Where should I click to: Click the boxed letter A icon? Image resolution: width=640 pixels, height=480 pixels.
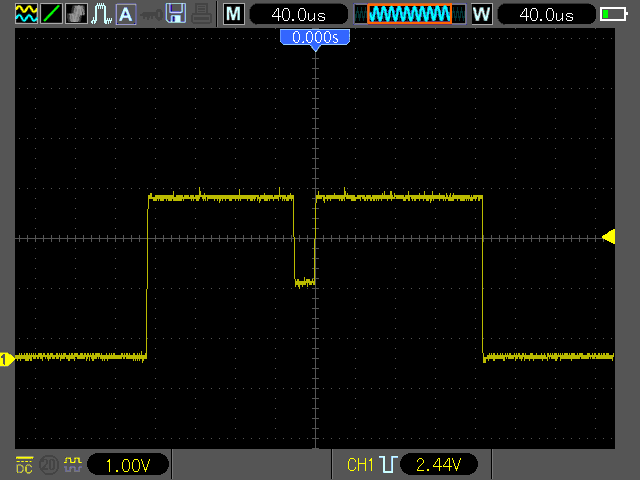pos(126,14)
